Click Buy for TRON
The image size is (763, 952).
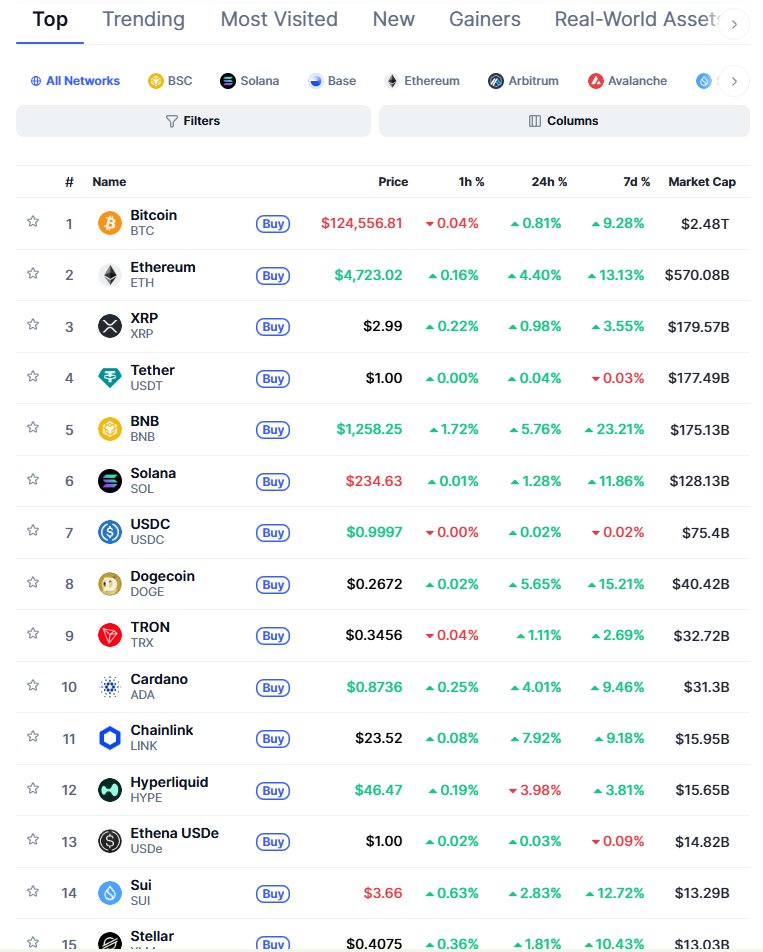[273, 636]
